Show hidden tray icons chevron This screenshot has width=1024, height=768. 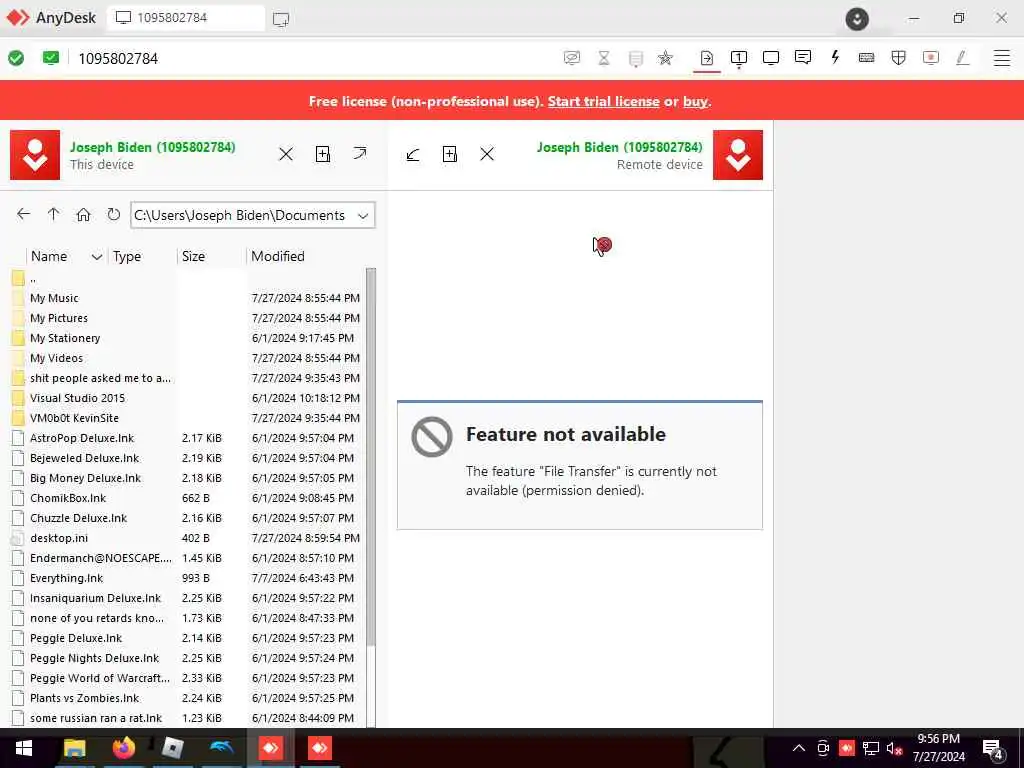click(x=799, y=748)
